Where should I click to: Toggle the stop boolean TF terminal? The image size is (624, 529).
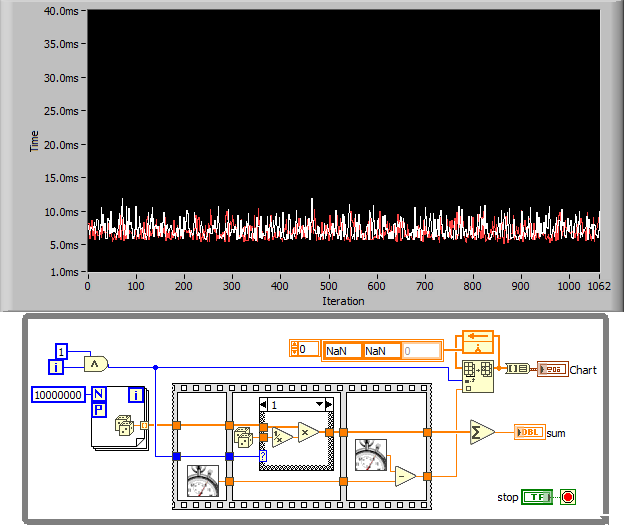coord(538,497)
